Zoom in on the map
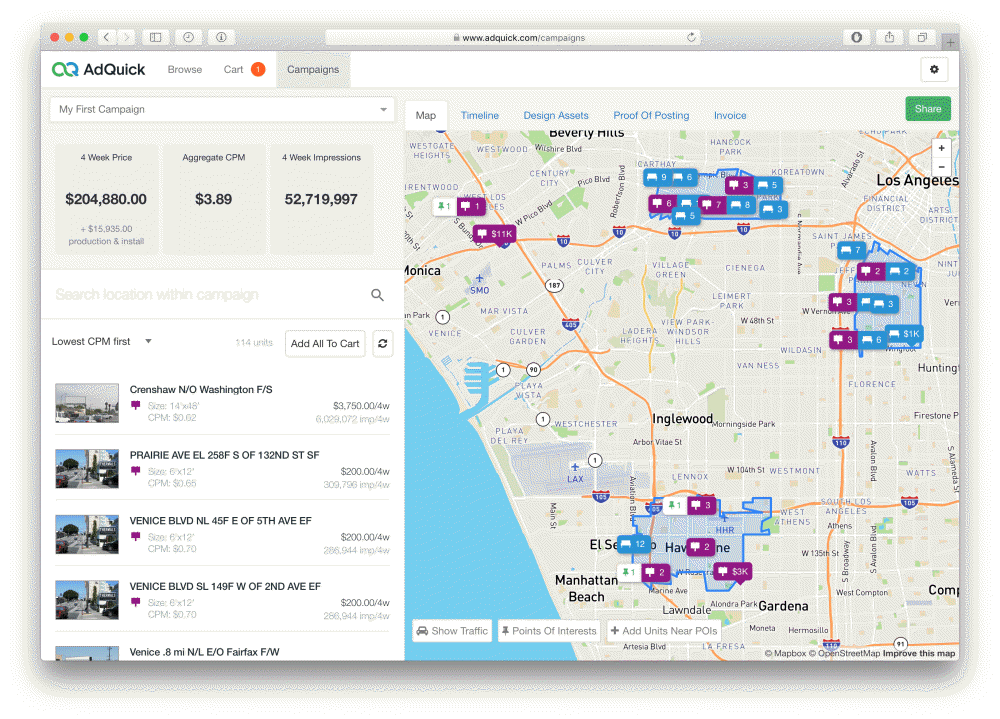 [941, 148]
